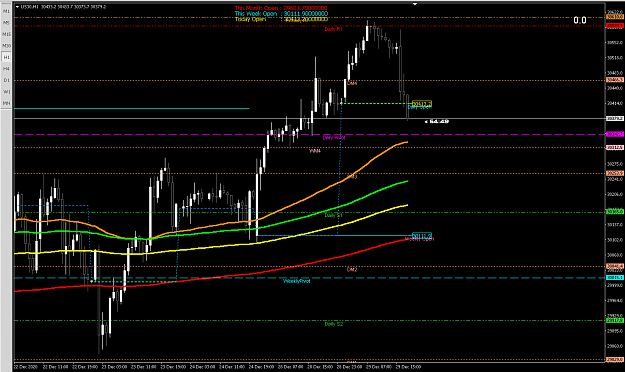Select the M15 timeframe button
625x372 pixels.
tap(6, 34)
